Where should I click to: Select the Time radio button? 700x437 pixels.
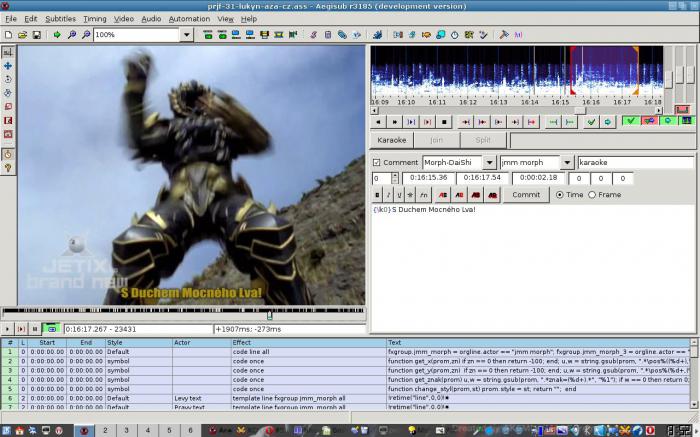pos(559,195)
